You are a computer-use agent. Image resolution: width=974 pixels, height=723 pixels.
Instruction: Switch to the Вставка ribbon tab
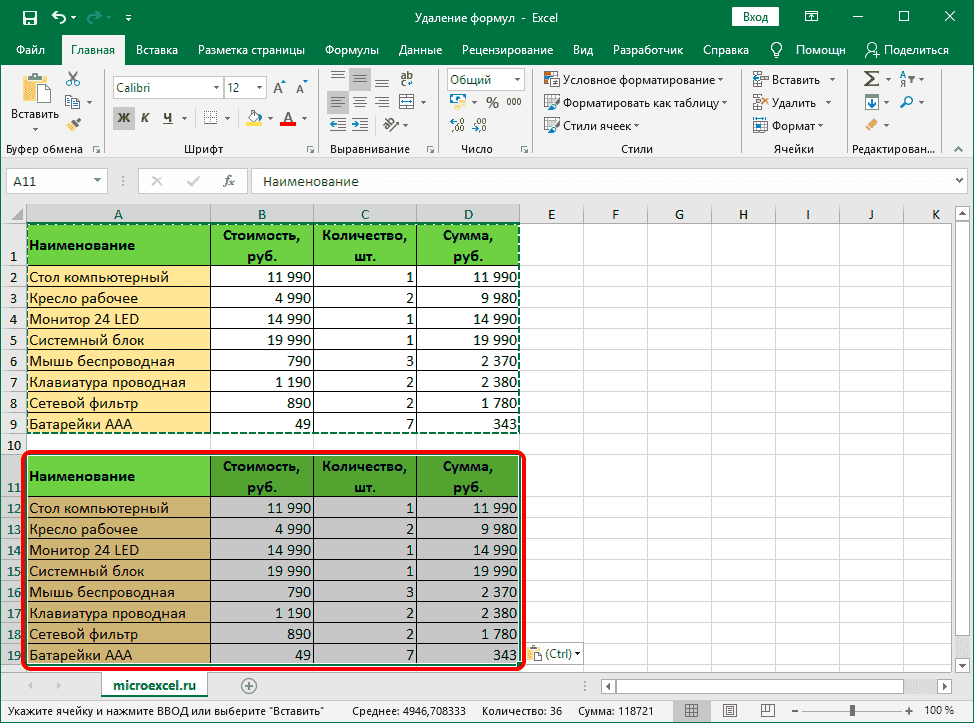[160, 49]
